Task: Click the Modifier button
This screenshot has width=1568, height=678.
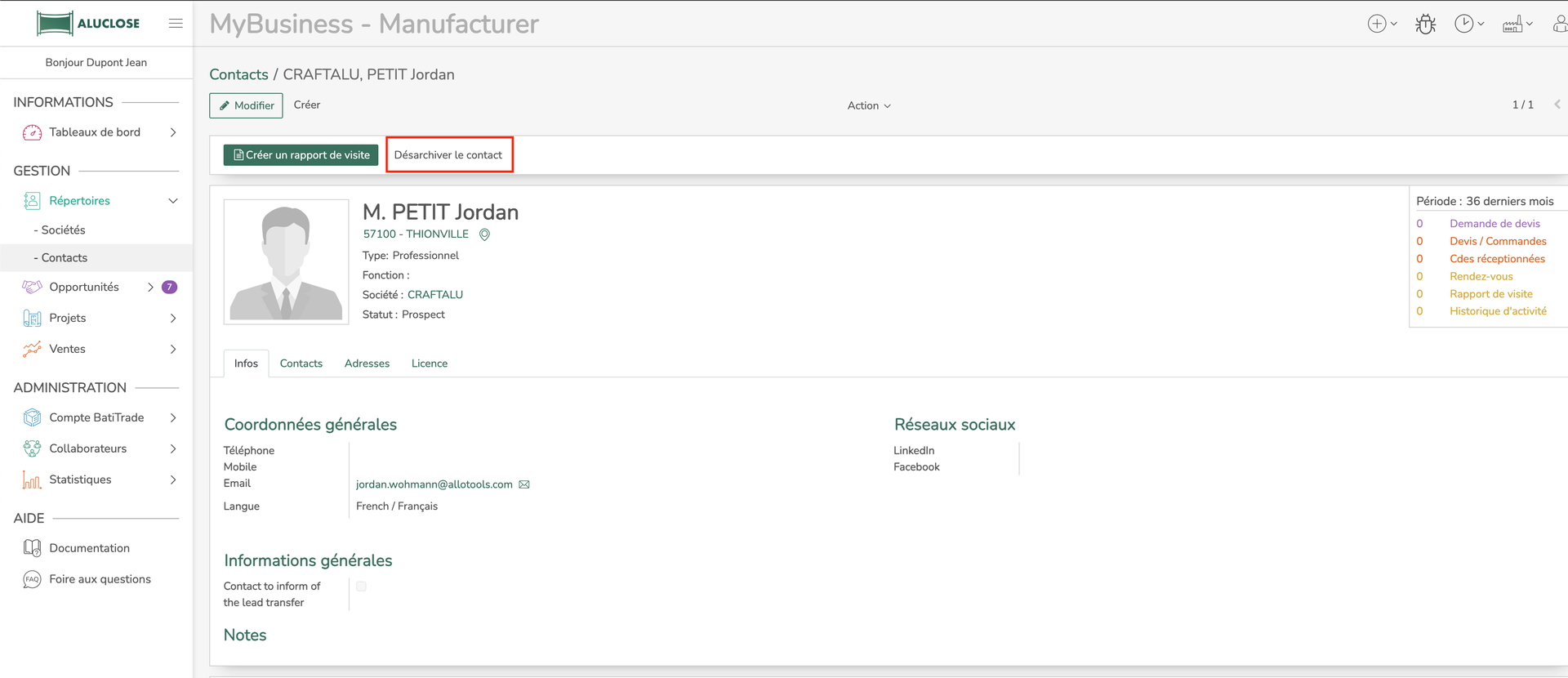Action: (x=246, y=106)
